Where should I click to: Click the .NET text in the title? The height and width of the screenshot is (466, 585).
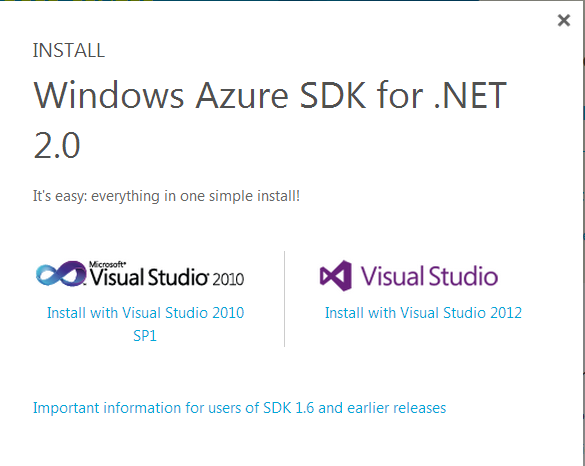(x=470, y=96)
